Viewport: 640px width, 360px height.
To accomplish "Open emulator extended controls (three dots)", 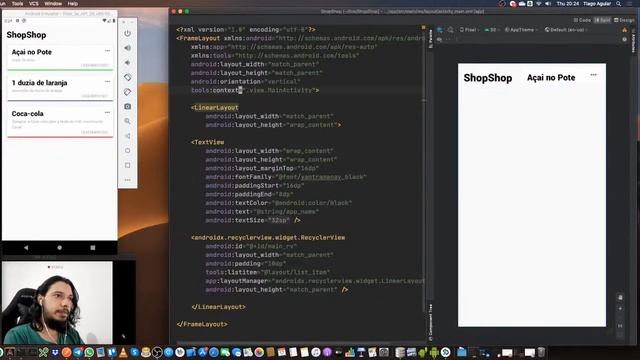I will tap(127, 180).
